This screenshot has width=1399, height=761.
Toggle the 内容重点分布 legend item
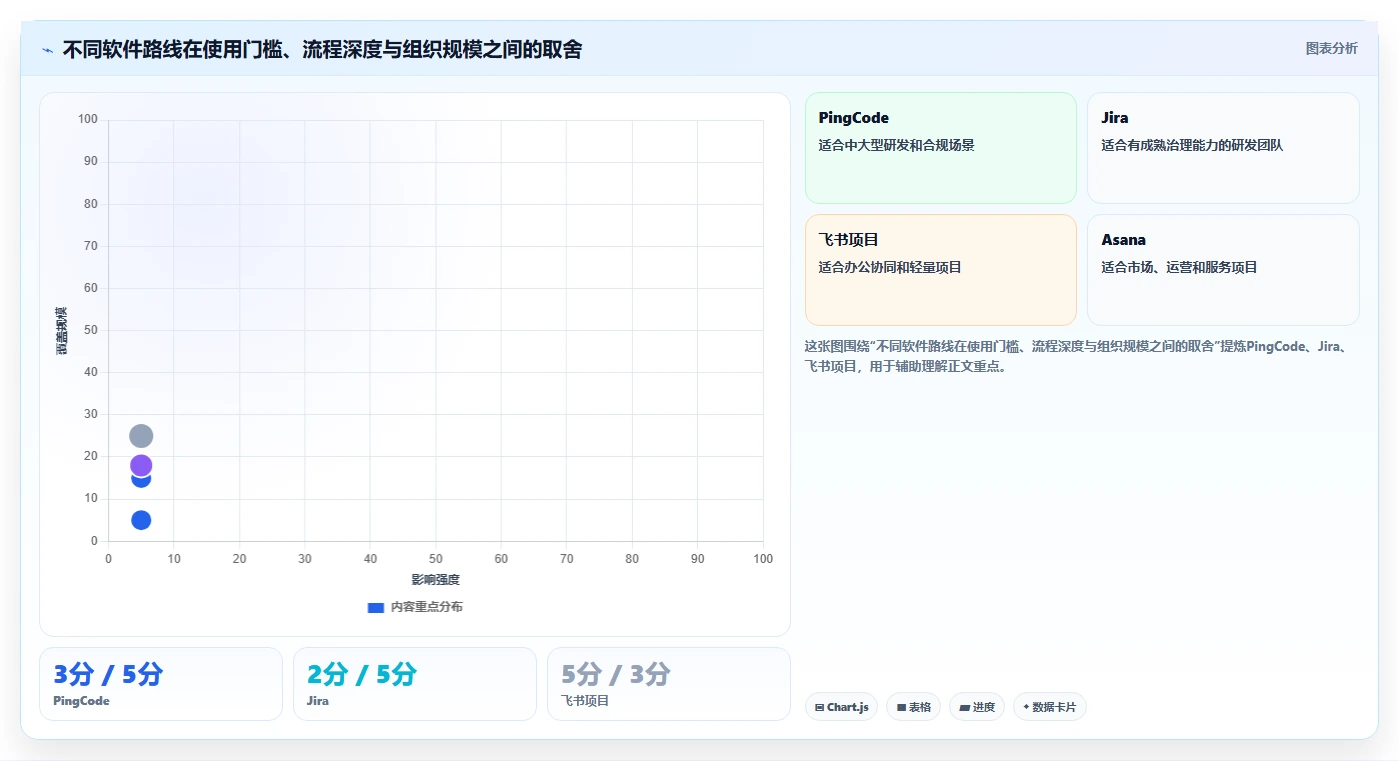click(415, 607)
